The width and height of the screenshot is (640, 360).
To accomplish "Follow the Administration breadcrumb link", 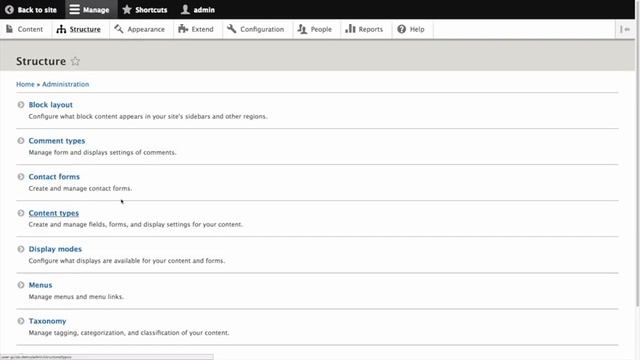I will point(65,84).
